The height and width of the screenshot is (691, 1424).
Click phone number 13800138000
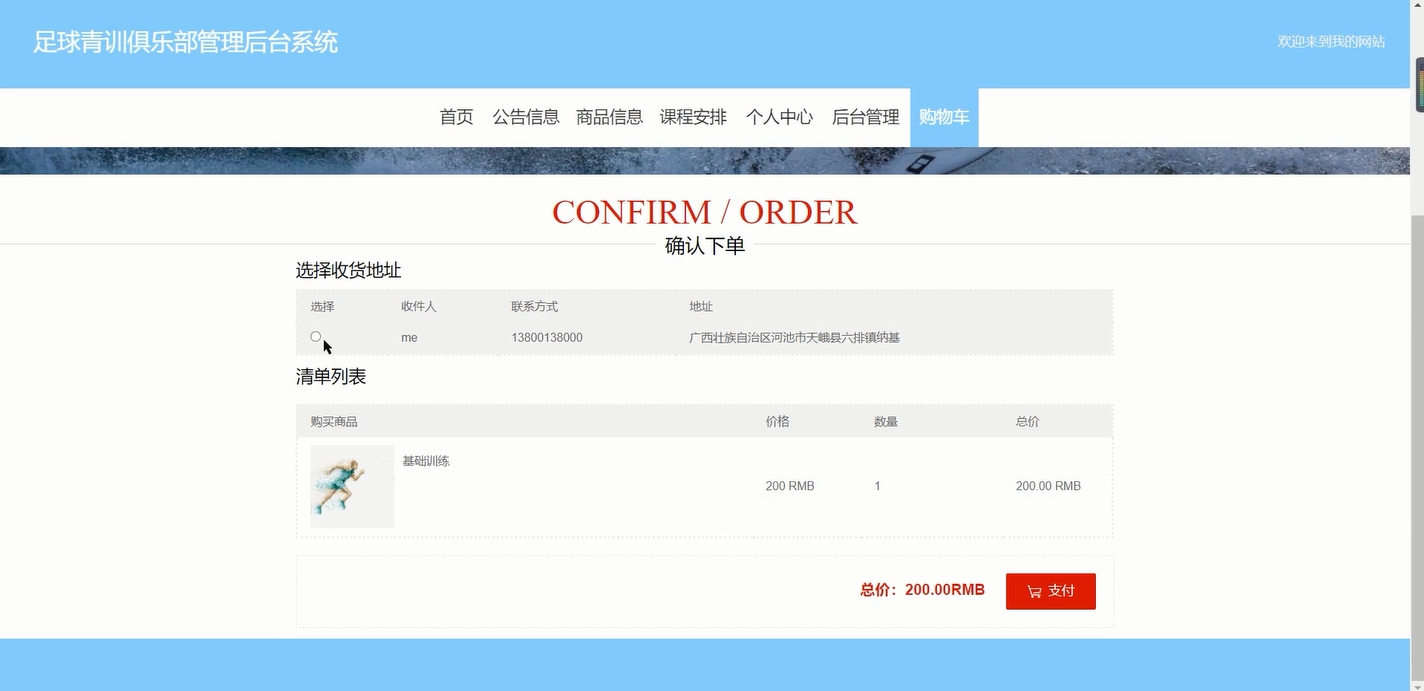point(547,338)
